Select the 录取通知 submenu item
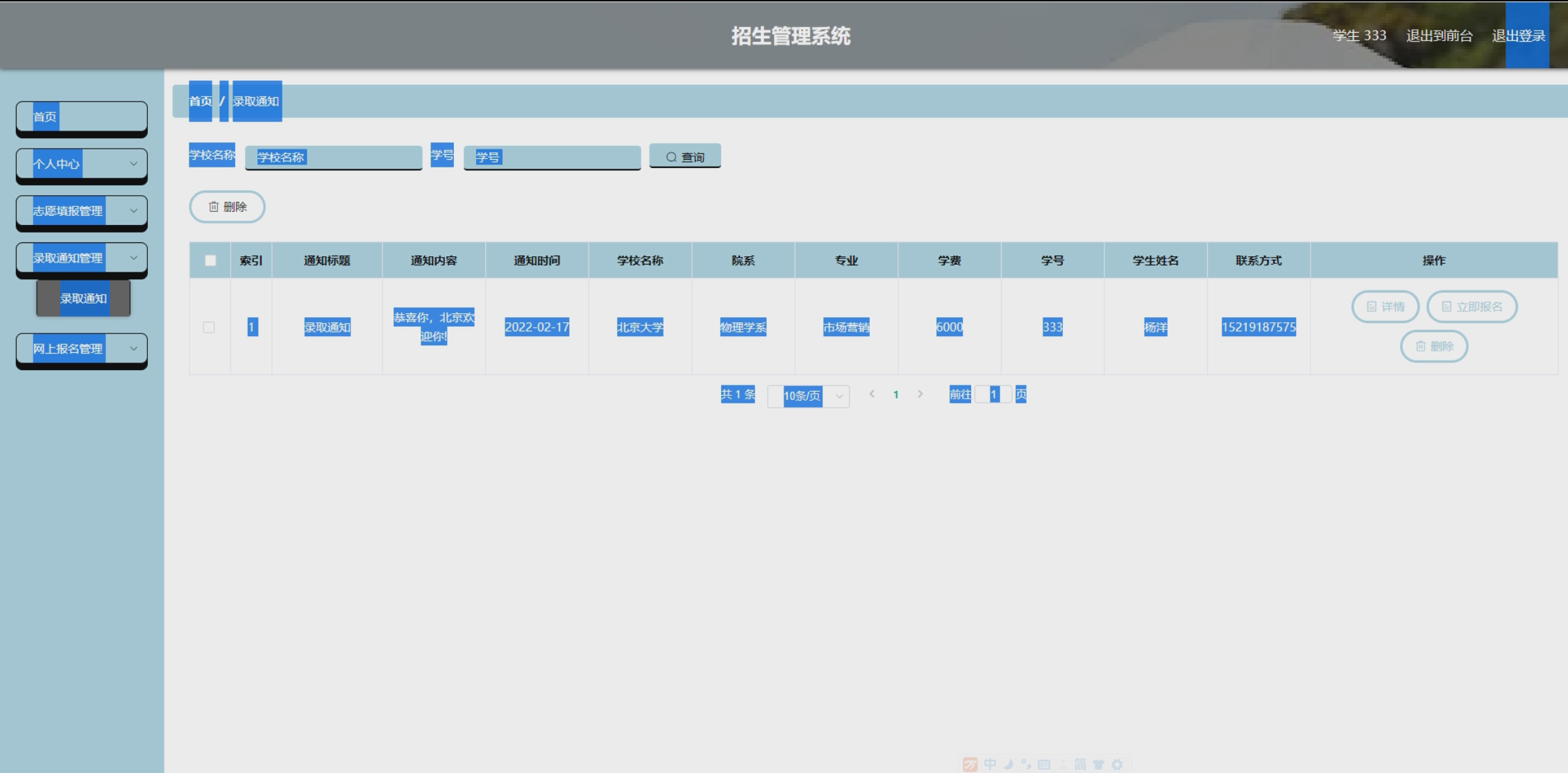This screenshot has height=773, width=1568. [x=83, y=299]
